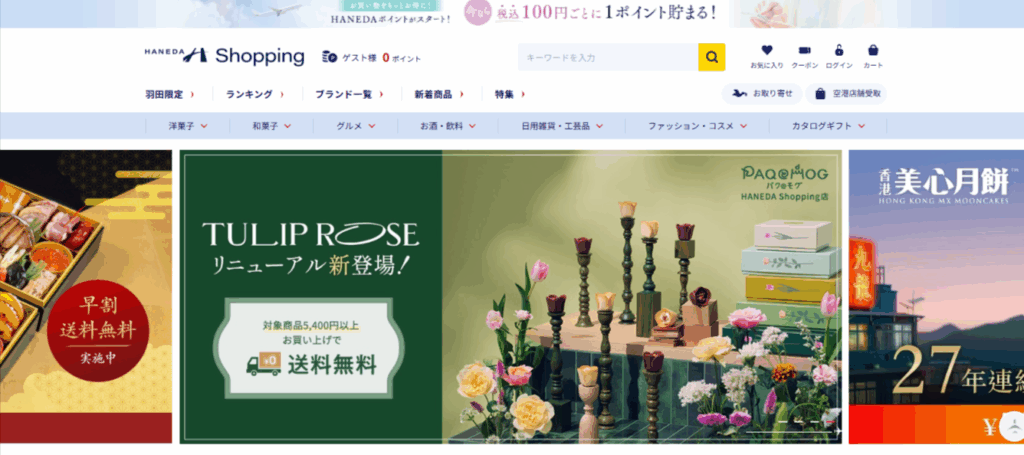The image size is (1024, 455).
Task: Click the TULIP ROSE main banner
Action: (x=511, y=297)
